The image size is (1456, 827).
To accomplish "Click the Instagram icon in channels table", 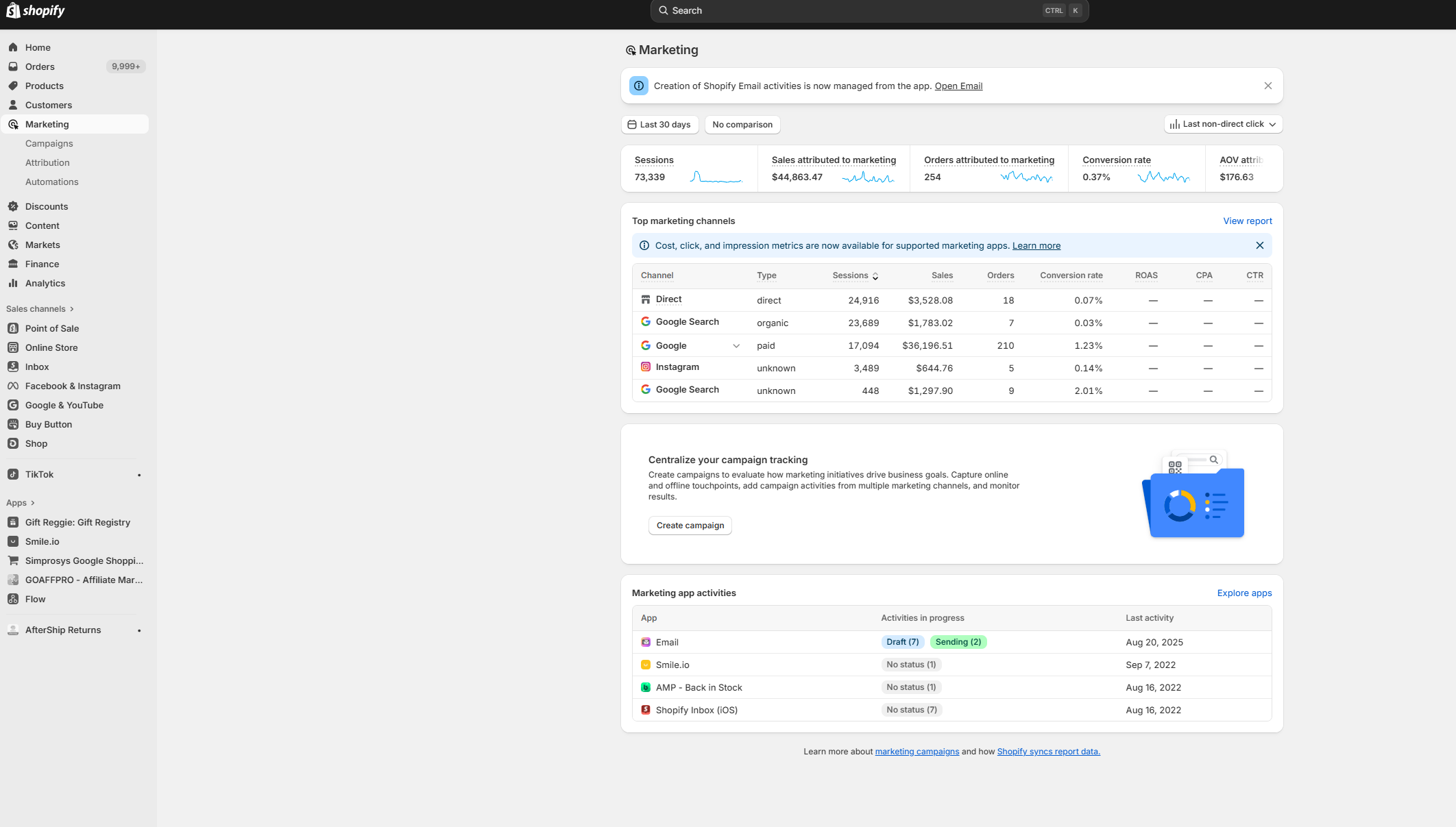I will point(646,367).
